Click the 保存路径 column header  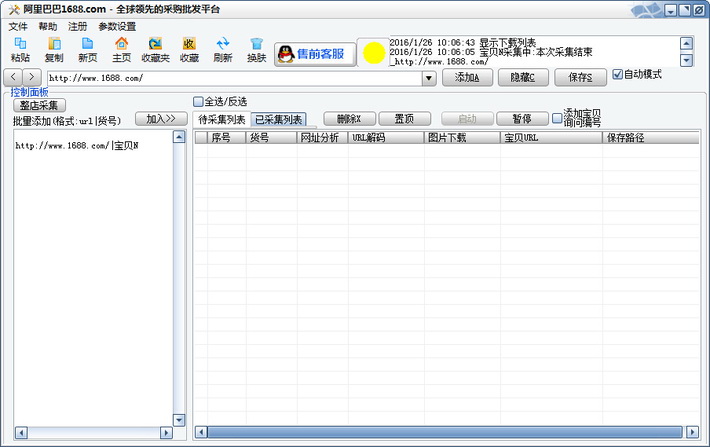click(651, 138)
